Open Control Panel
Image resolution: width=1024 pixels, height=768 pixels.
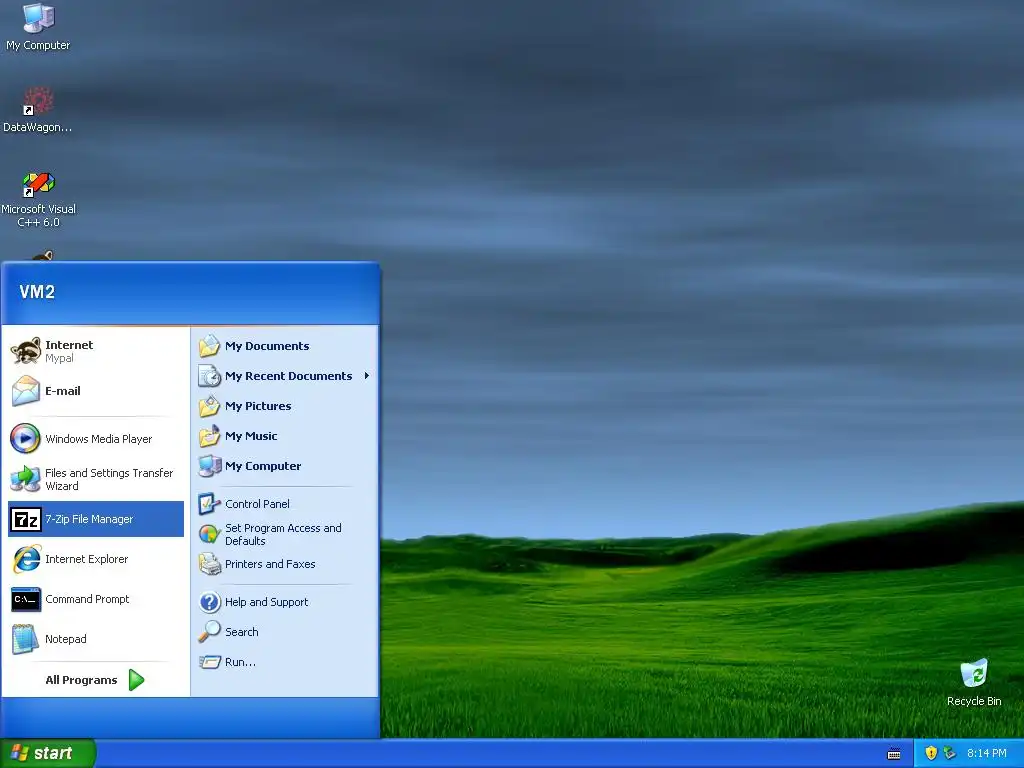(285, 504)
